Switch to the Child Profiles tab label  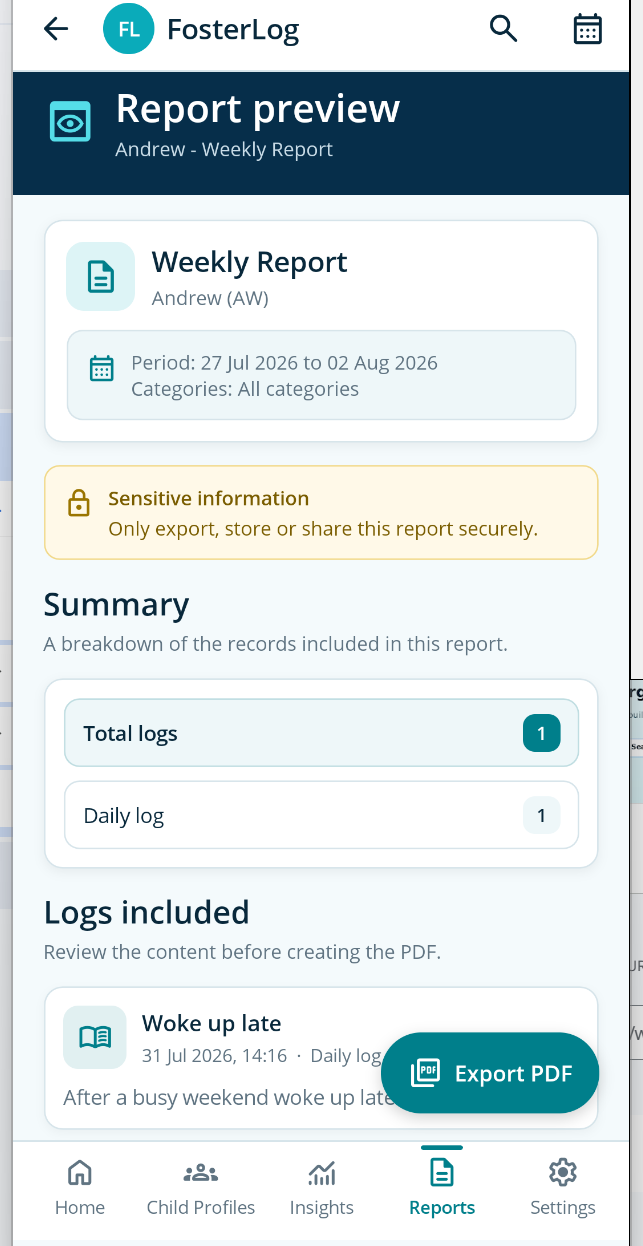pos(201,1207)
